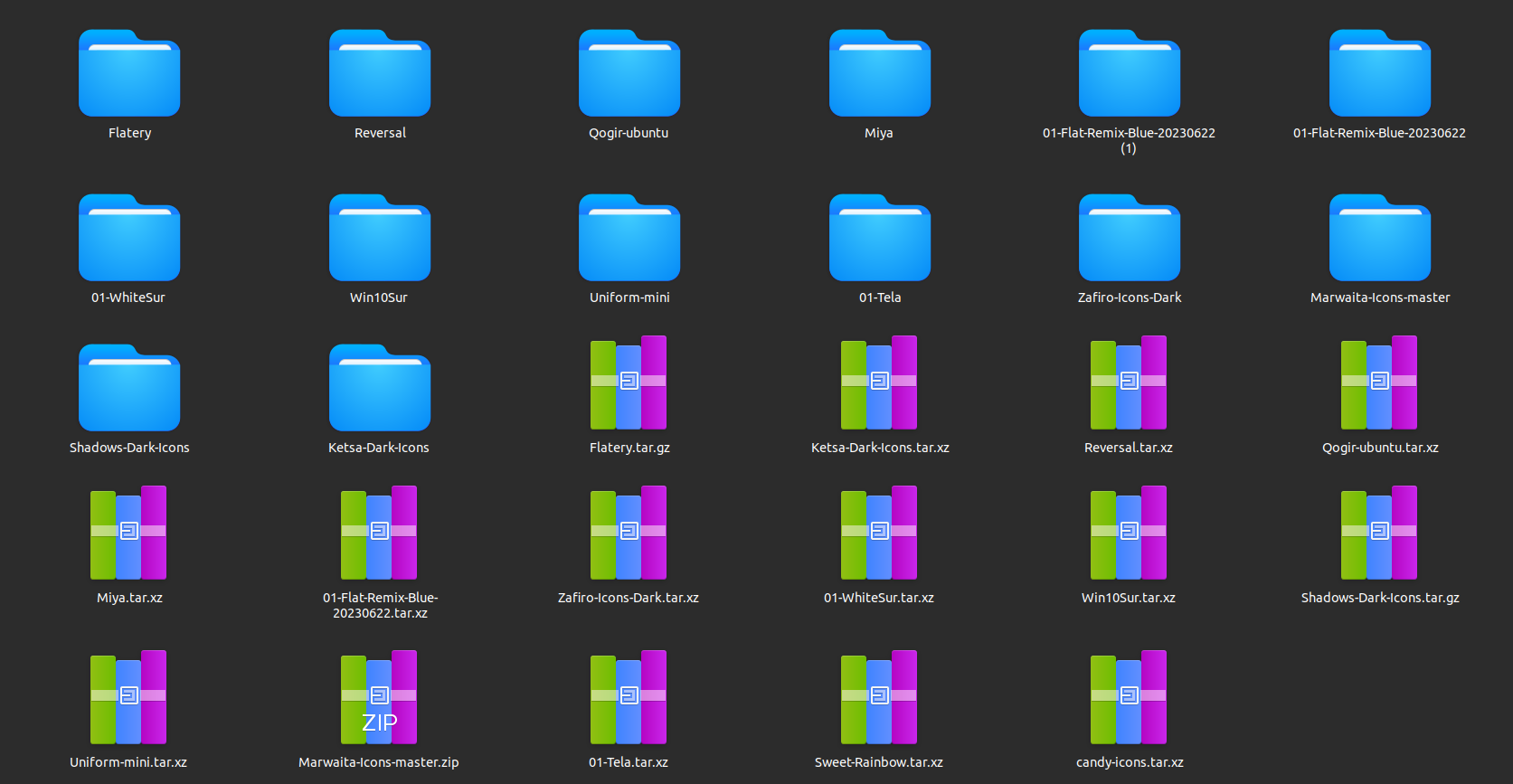Click the folder name label 'Zafiro-Icons-Dark'

pyautogui.click(x=1130, y=298)
